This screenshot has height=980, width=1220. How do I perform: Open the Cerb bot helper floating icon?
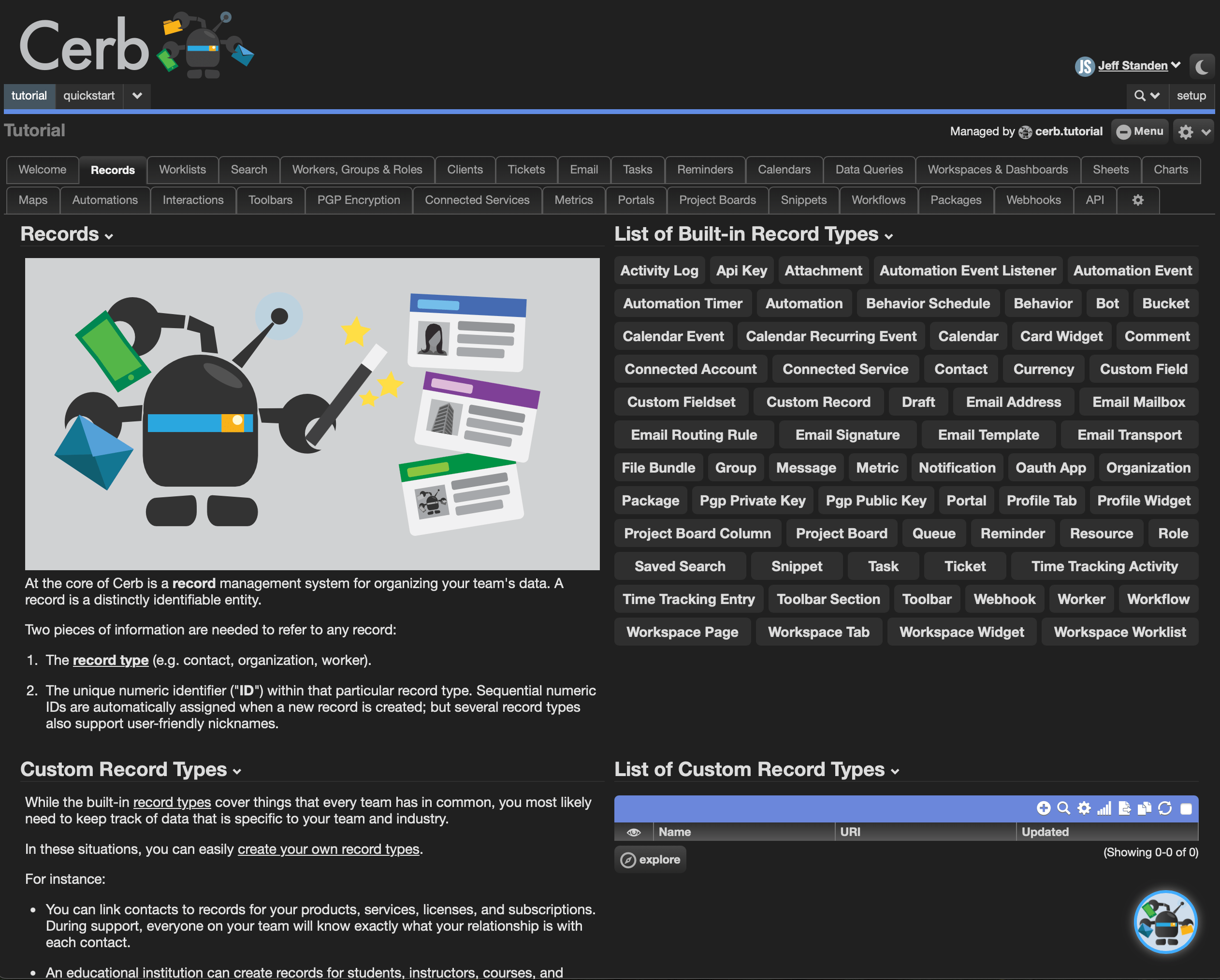1166,922
